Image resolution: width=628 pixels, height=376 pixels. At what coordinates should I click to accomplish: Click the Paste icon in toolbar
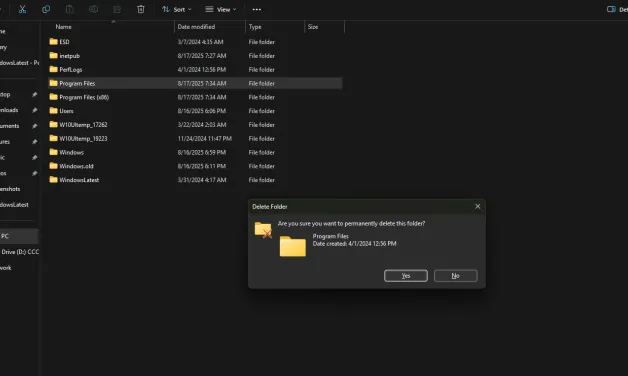click(70, 9)
